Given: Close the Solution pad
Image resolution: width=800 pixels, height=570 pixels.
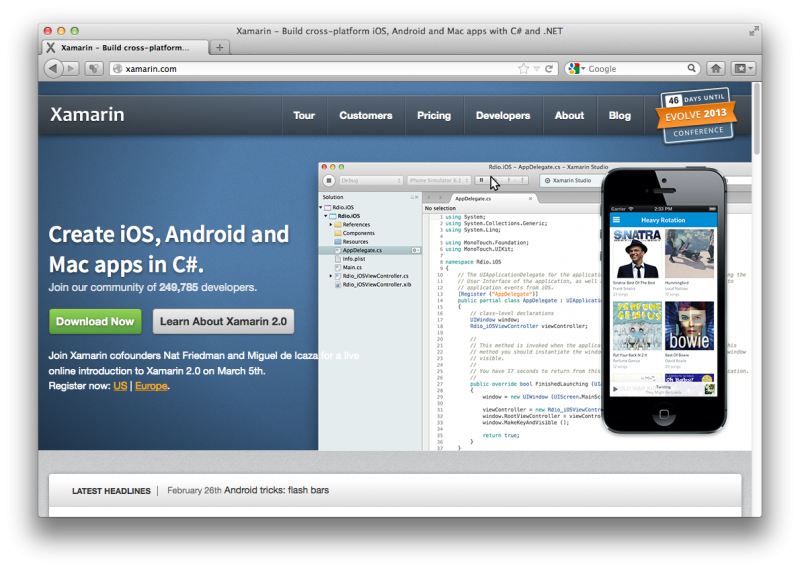Looking at the screenshot, I should click(417, 197).
